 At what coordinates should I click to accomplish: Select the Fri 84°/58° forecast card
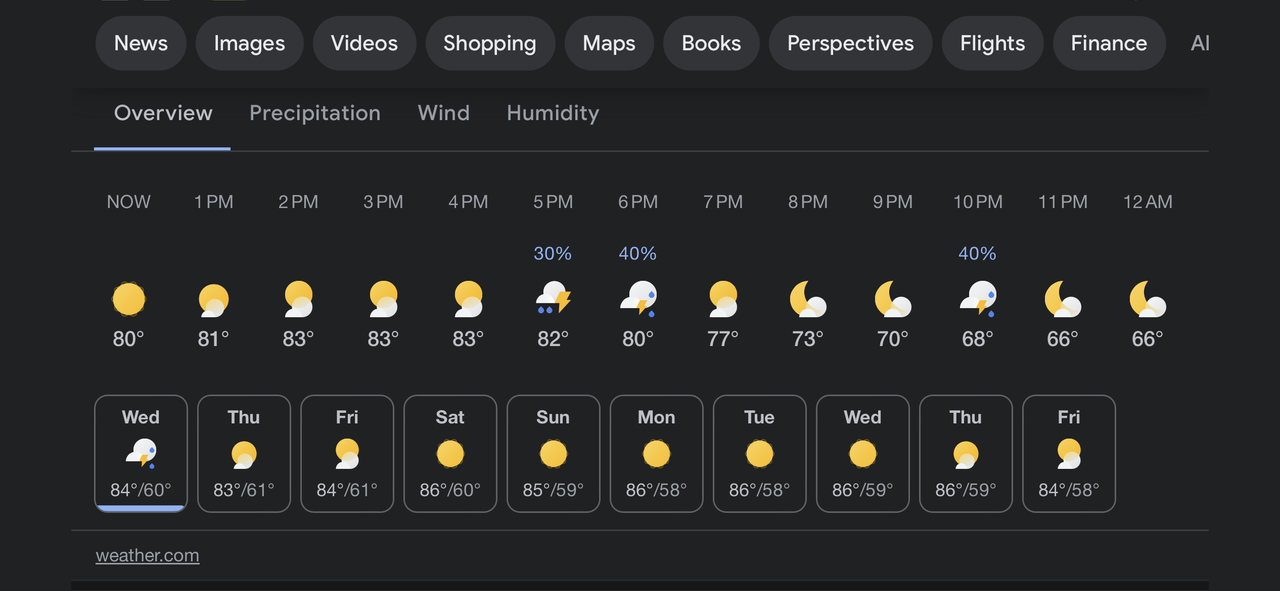(x=1068, y=454)
